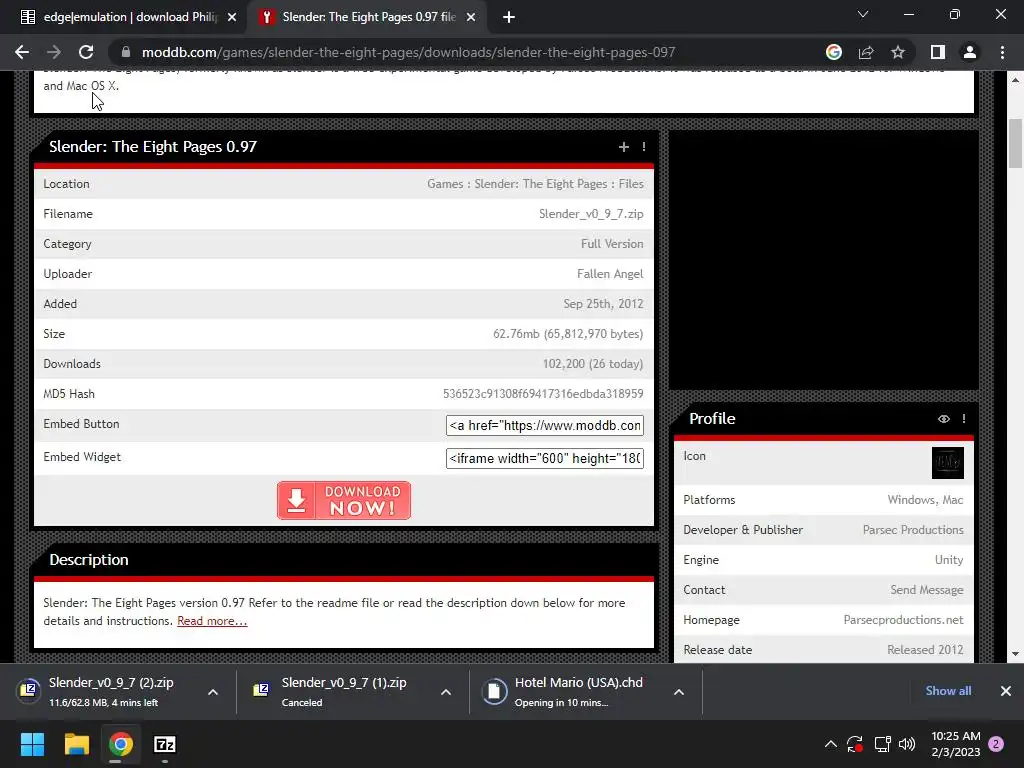Click the Slender_v0_9_7.zip filename value
The image size is (1024, 768).
[591, 214]
